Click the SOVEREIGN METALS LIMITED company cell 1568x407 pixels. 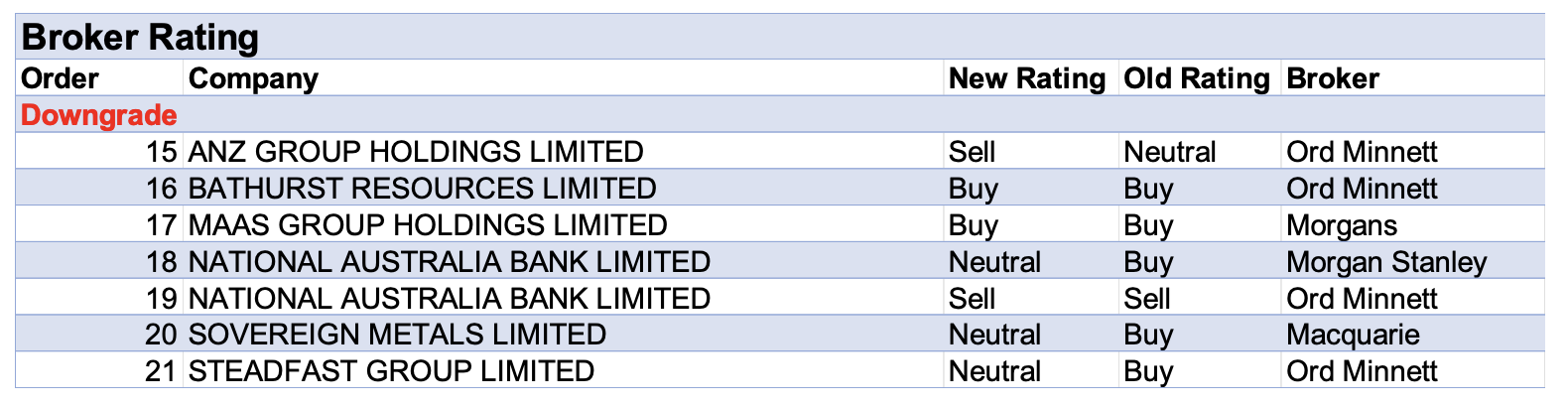coord(397,335)
